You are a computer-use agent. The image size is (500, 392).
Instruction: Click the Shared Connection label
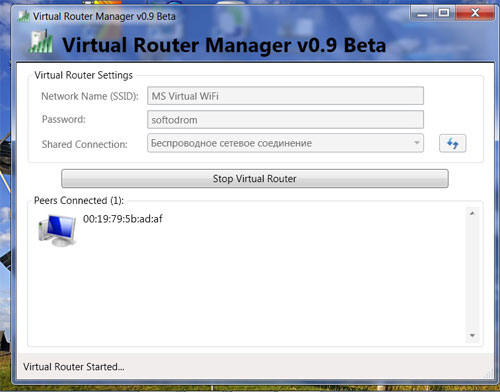(85, 144)
